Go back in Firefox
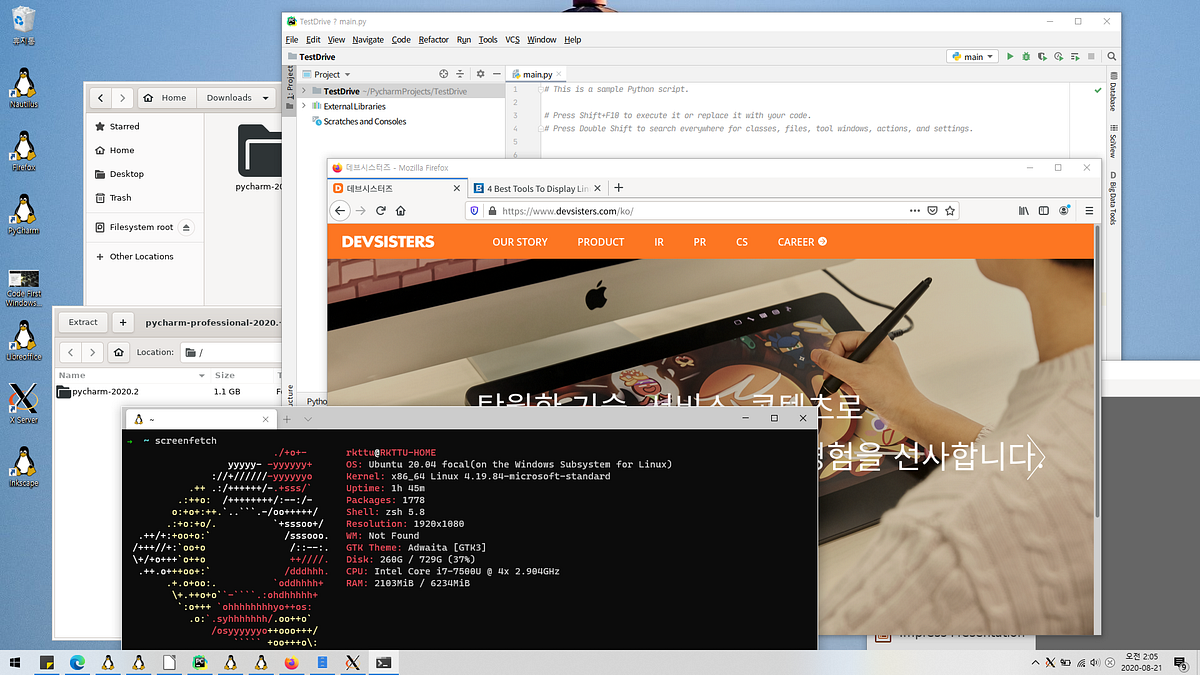This screenshot has width=1200, height=675. [x=340, y=211]
